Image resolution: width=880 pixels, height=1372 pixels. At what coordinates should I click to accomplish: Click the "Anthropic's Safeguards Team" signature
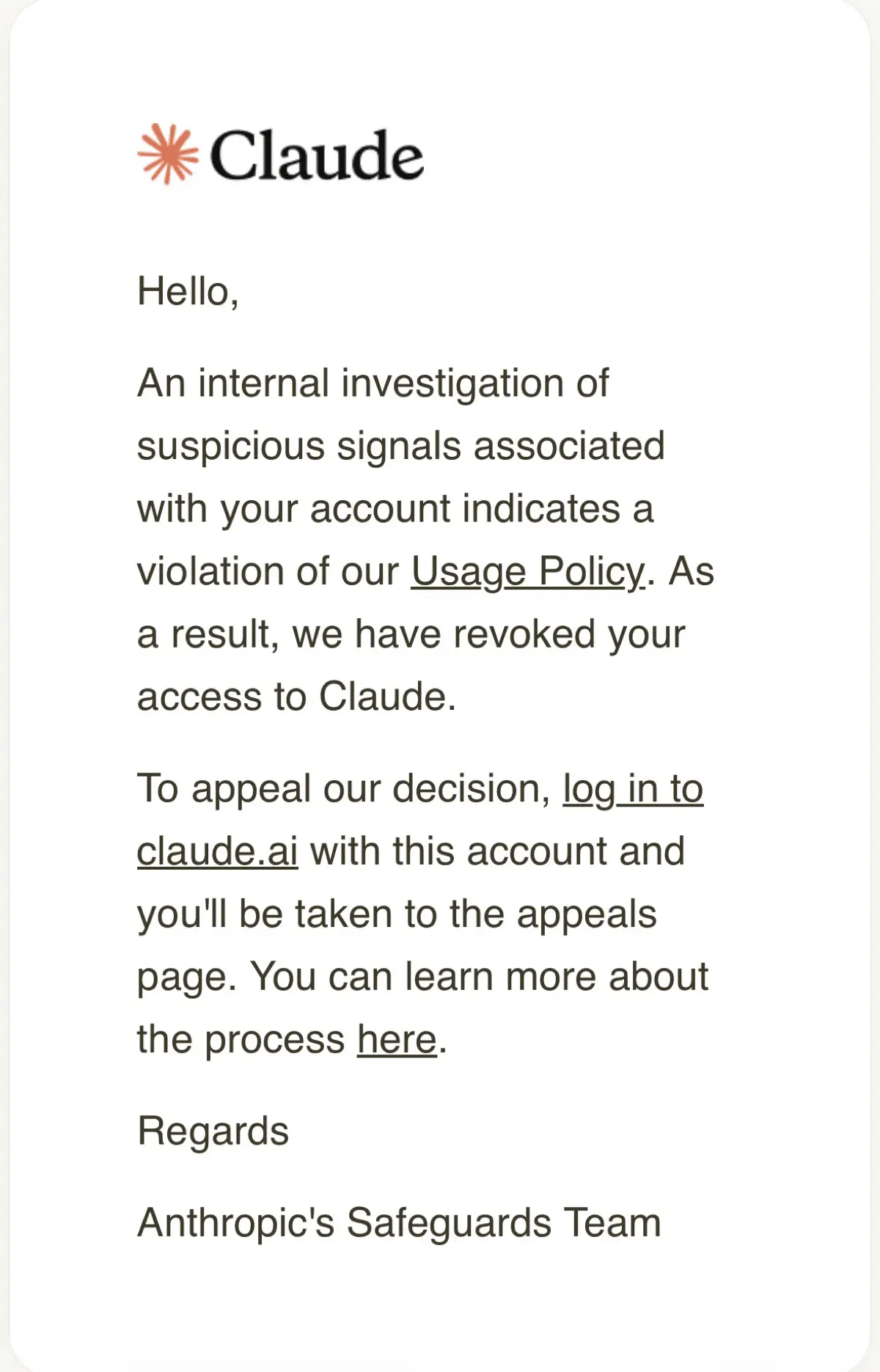pyautogui.click(x=399, y=1222)
